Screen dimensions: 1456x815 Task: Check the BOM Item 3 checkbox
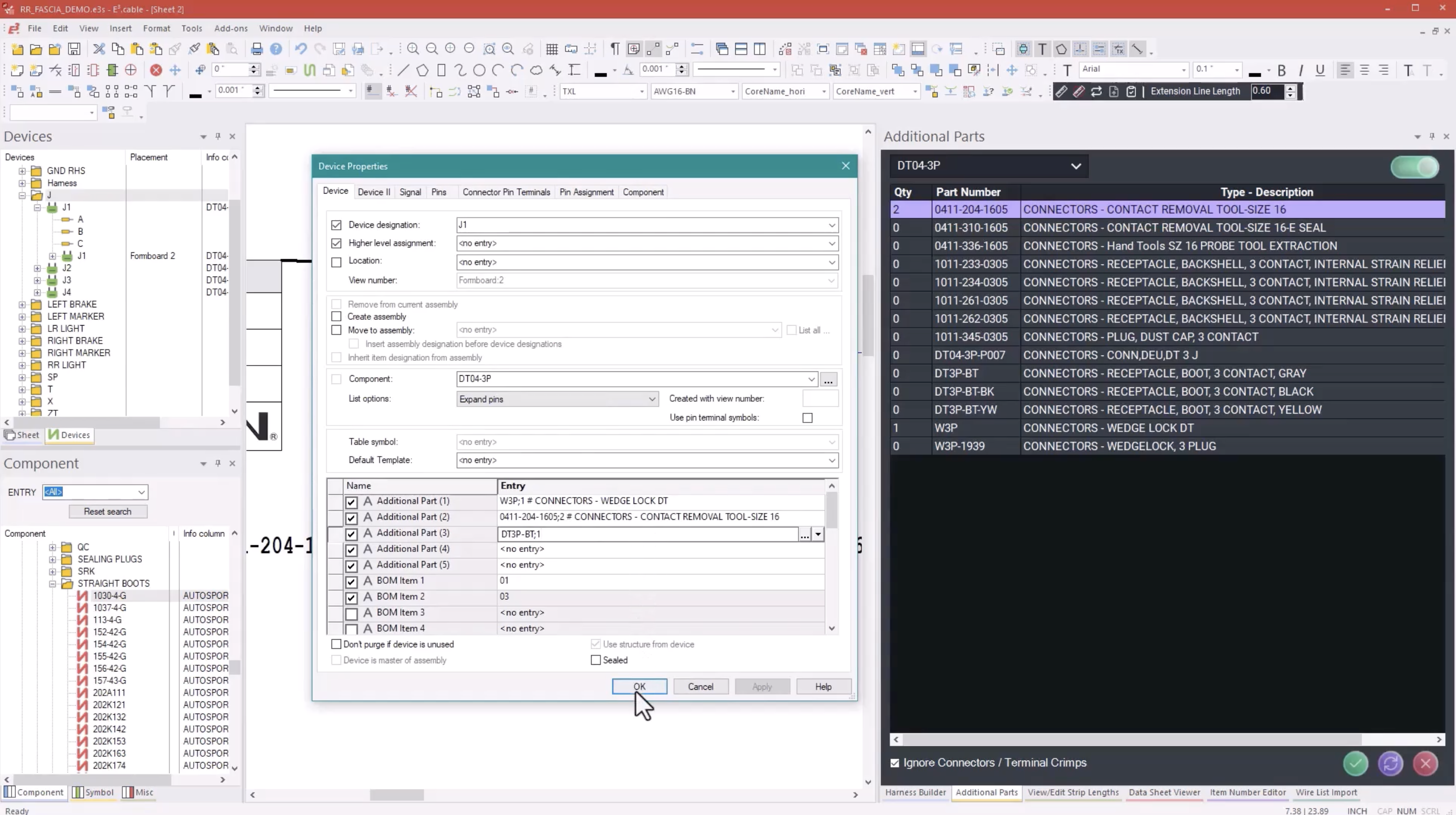(x=352, y=613)
